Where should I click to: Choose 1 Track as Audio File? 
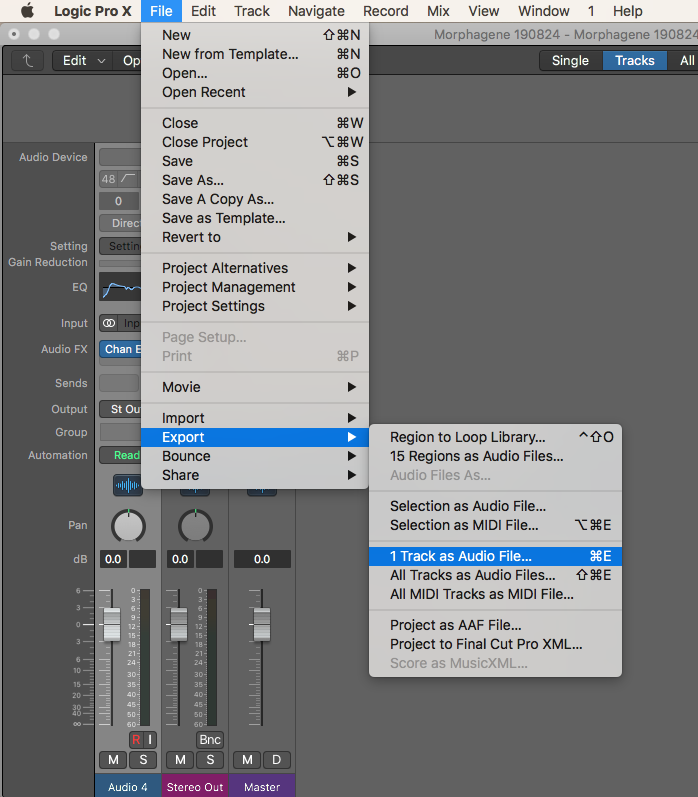[495, 556]
